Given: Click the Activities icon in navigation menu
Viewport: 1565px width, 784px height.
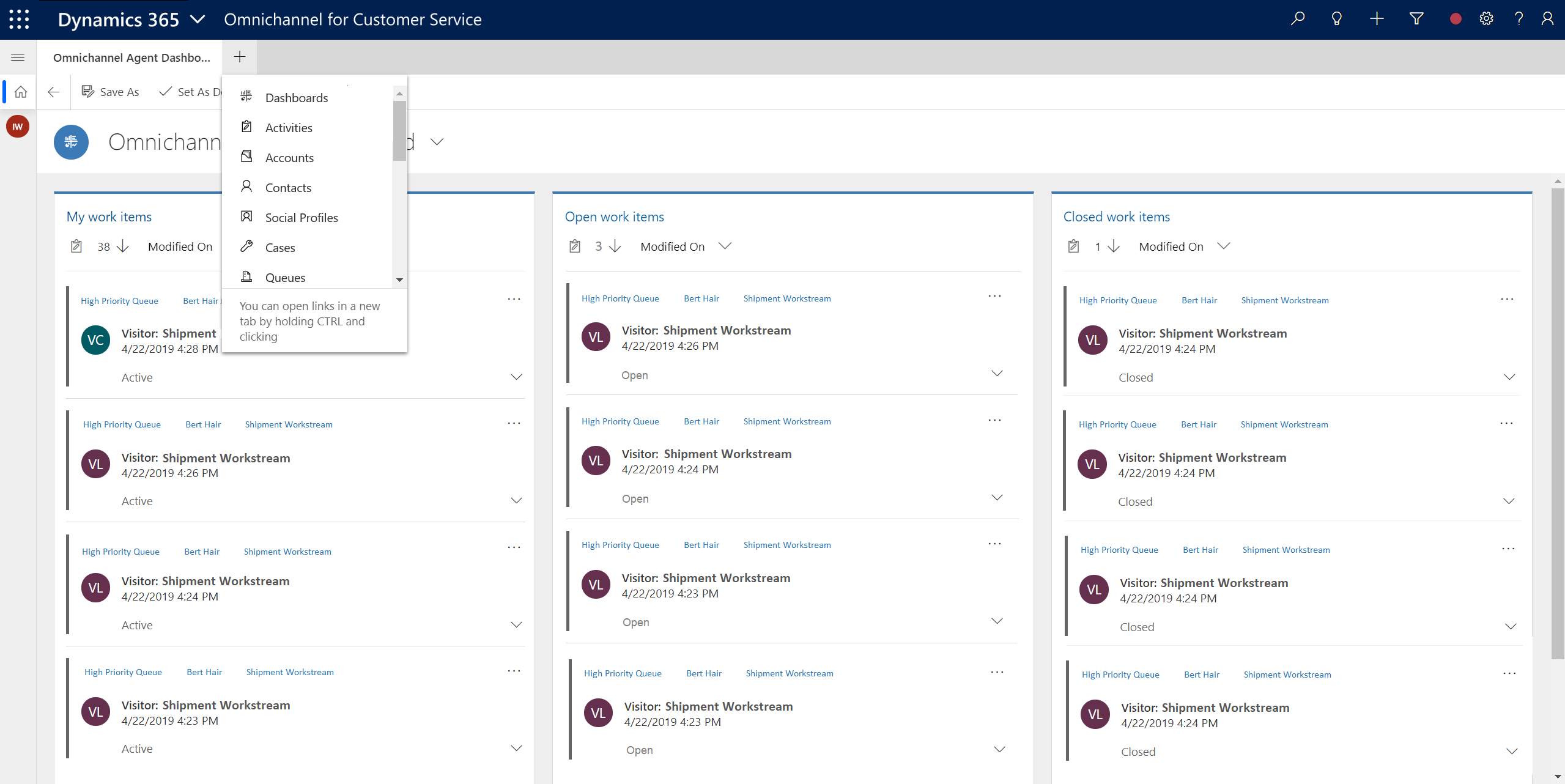Looking at the screenshot, I should point(247,128).
